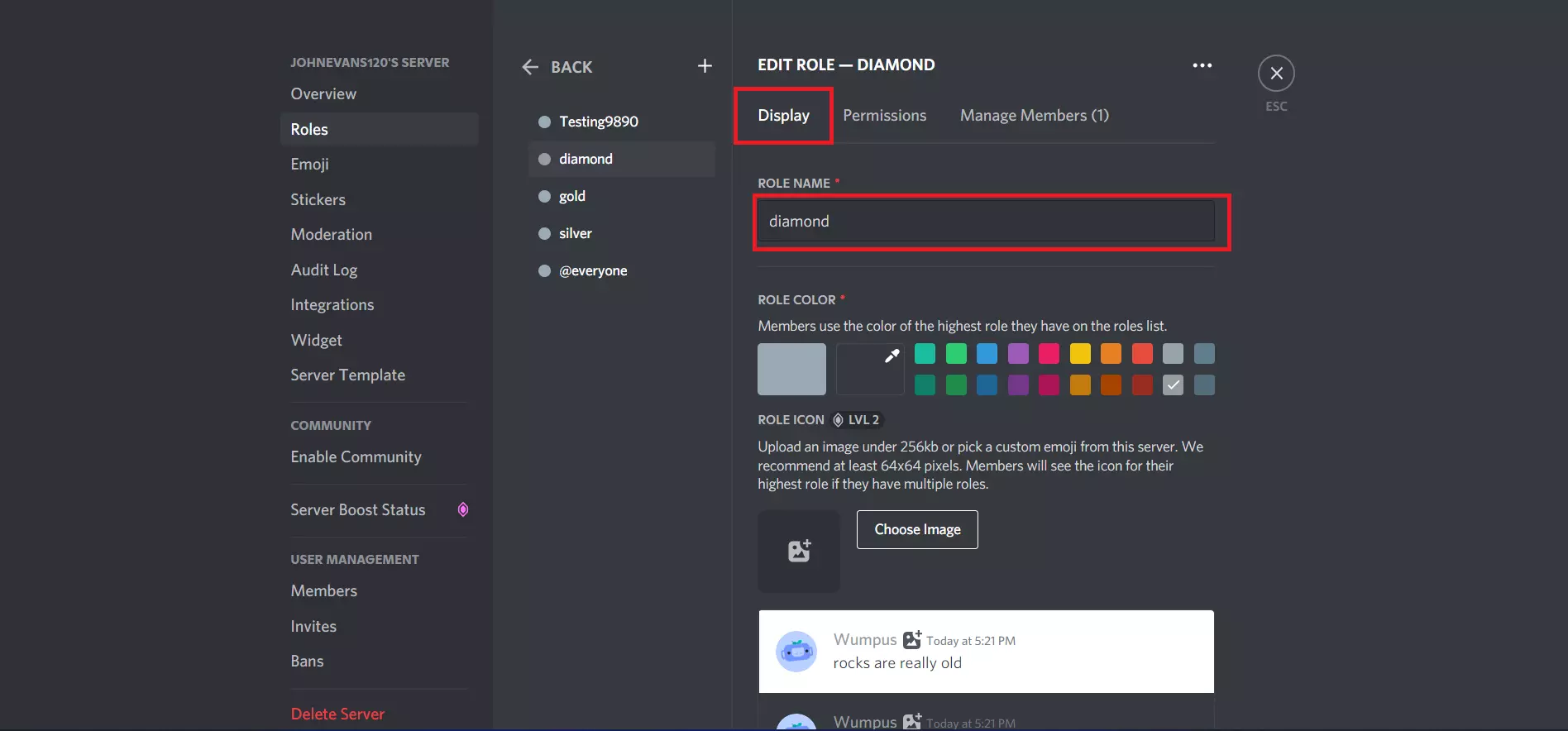Select the diamond role in list
The height and width of the screenshot is (731, 1568).
tap(622, 159)
